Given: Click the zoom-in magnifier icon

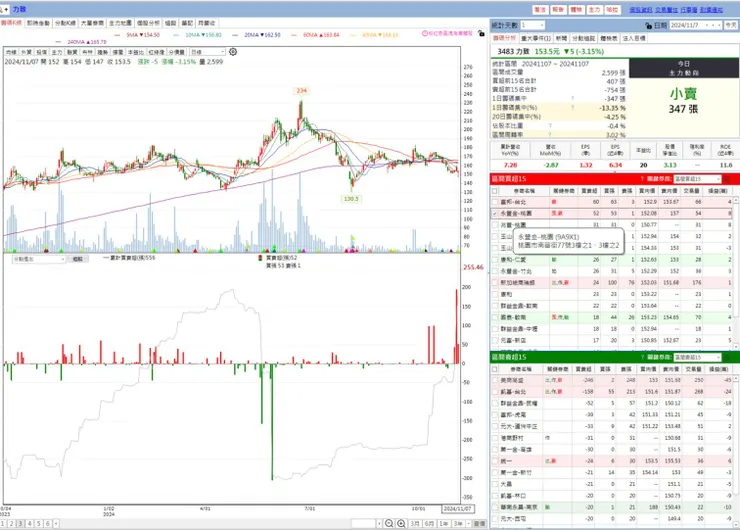Looking at the screenshot, I should [x=401, y=523].
